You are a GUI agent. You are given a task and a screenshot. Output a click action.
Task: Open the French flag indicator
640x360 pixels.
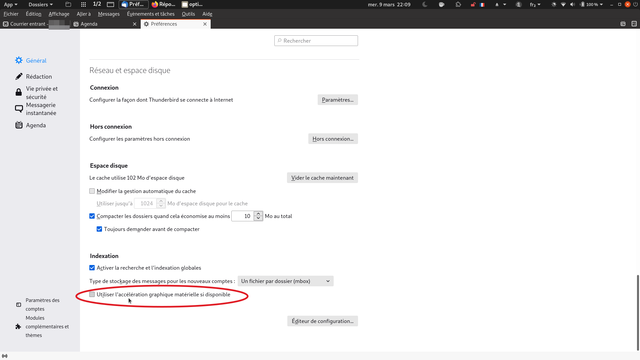click(482, 4)
